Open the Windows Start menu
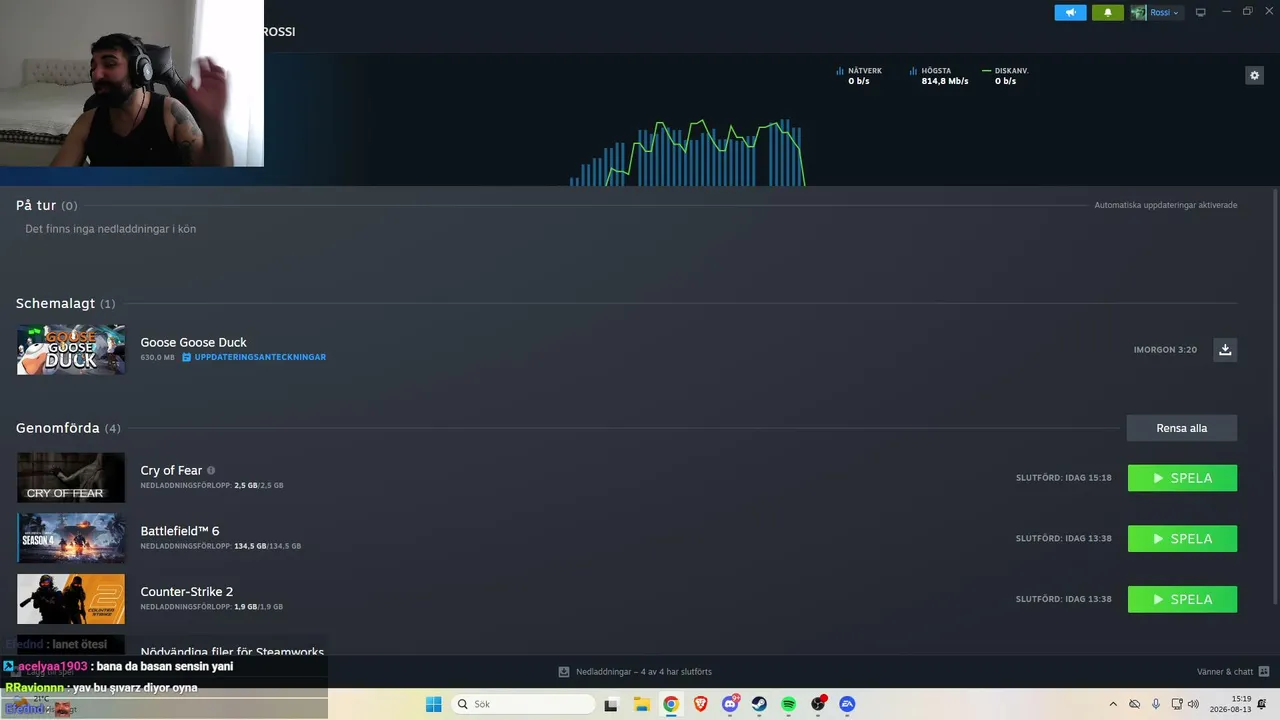1280x720 pixels. pyautogui.click(x=433, y=704)
